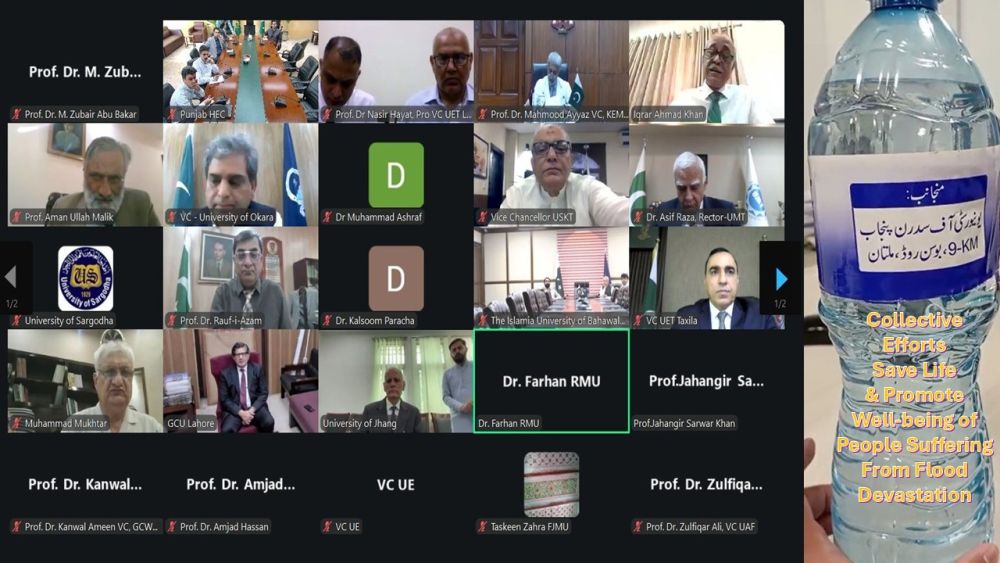The image size is (1000, 563).
Task: Select the University of Jhang video tile
Action: pyautogui.click(x=396, y=381)
